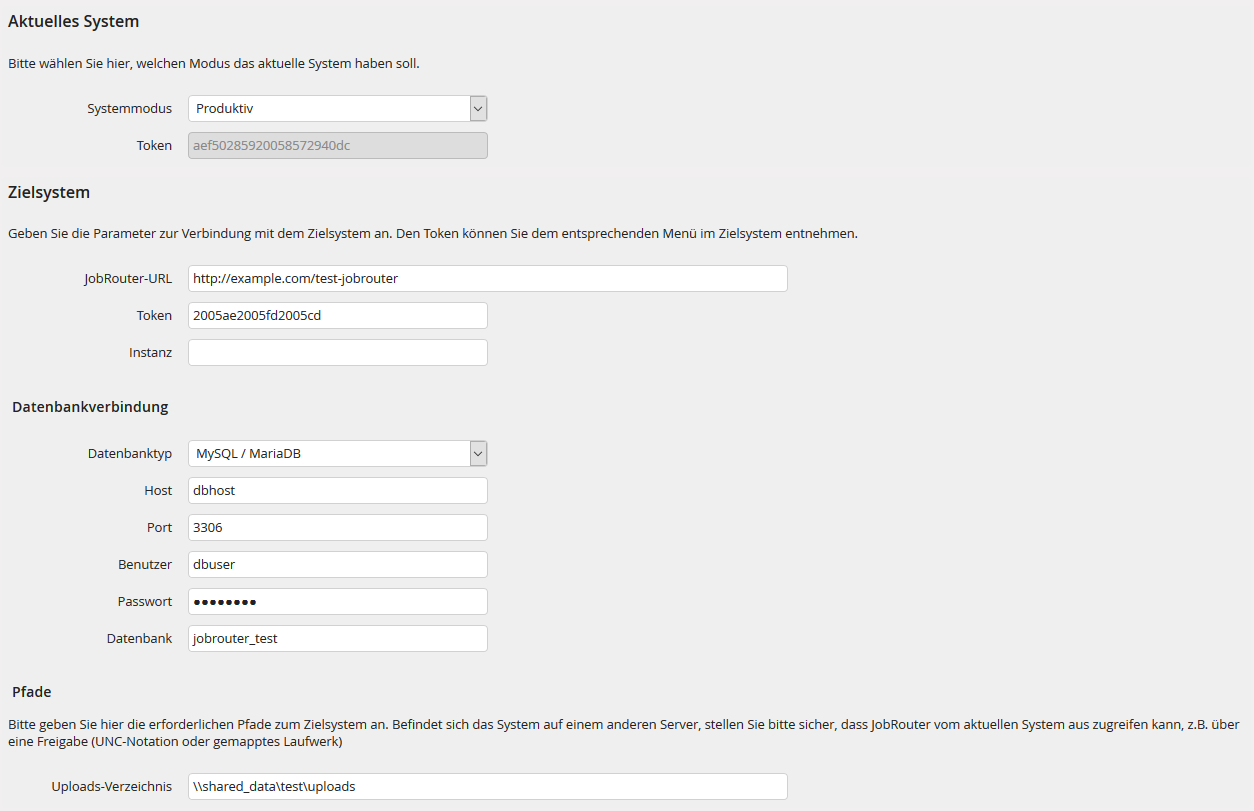Click the Datenbanktyp text label
Image resolution: width=1254 pixels, height=811 pixels.
(x=130, y=454)
